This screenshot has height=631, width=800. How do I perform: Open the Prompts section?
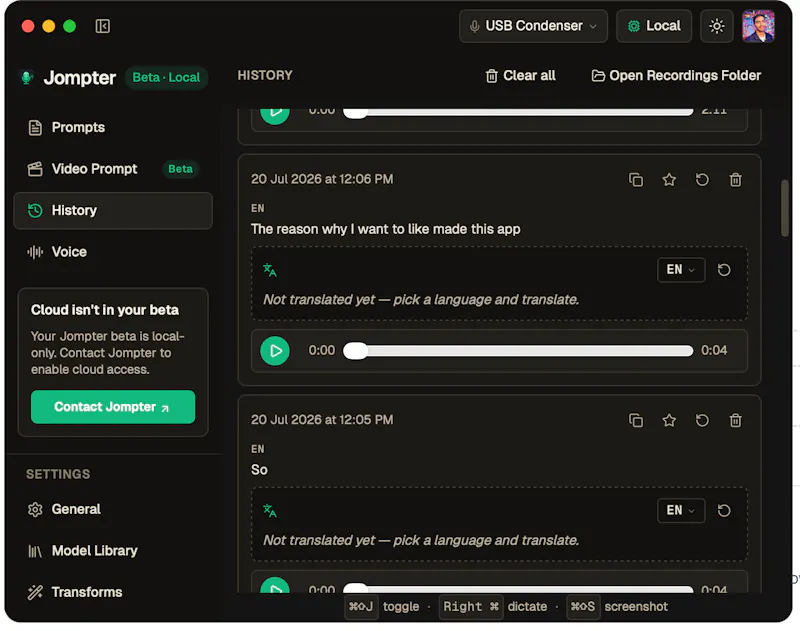click(x=113, y=128)
